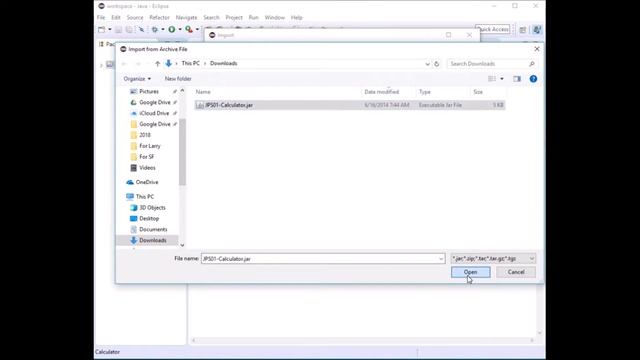Expand the File name combo box dropdown

tap(441, 259)
